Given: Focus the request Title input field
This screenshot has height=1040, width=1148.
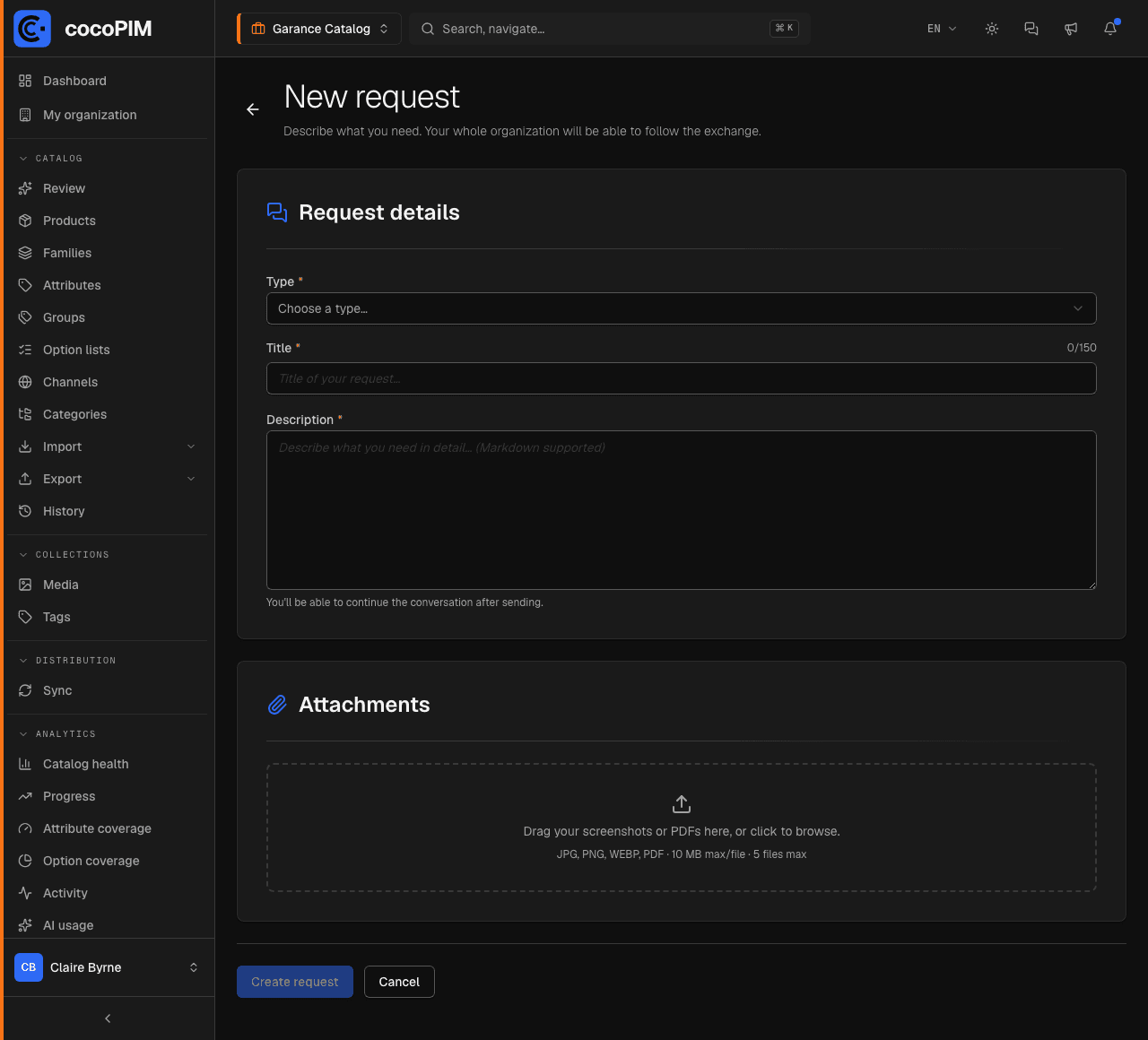Looking at the screenshot, I should [682, 378].
